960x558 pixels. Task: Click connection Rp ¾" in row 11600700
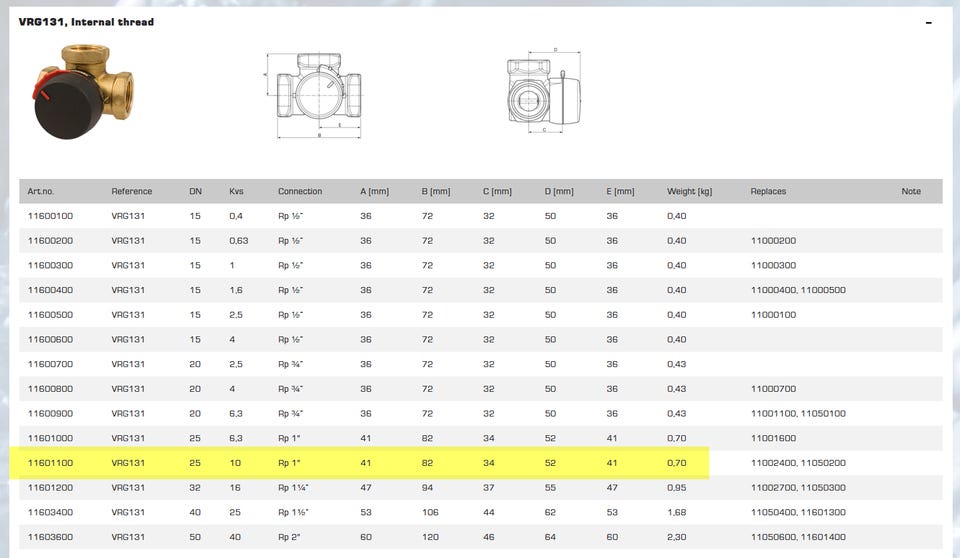click(290, 364)
